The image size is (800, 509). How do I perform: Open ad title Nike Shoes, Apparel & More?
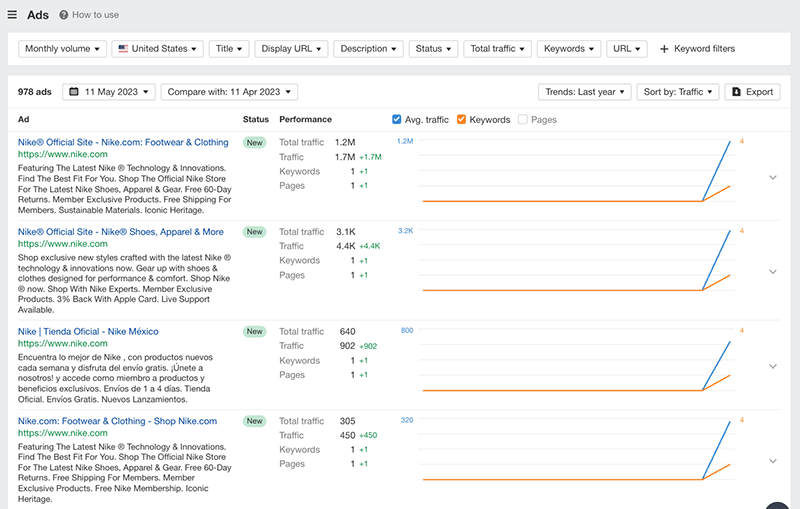120,232
